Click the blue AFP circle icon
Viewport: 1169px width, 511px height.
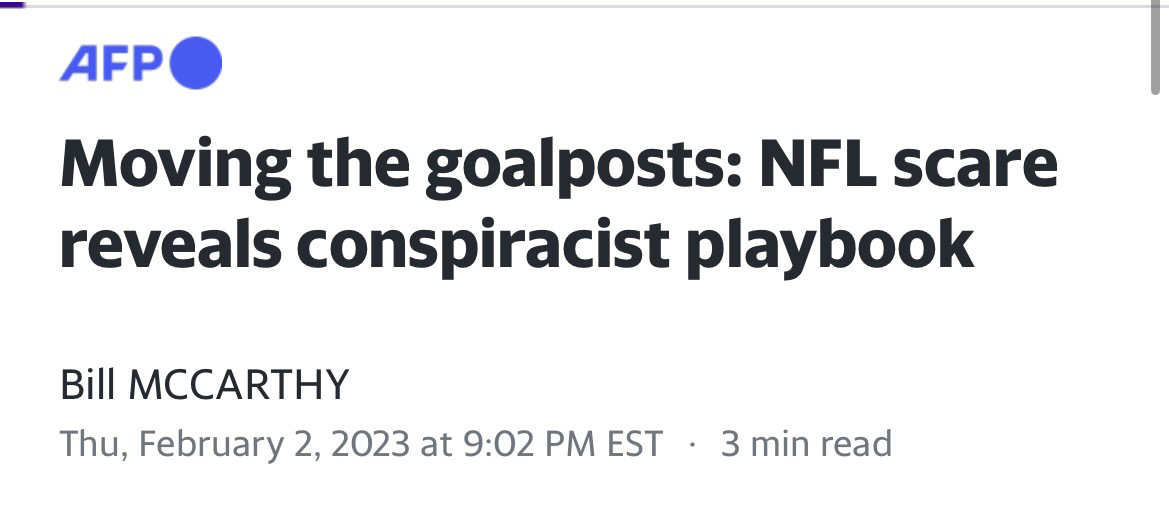196,63
